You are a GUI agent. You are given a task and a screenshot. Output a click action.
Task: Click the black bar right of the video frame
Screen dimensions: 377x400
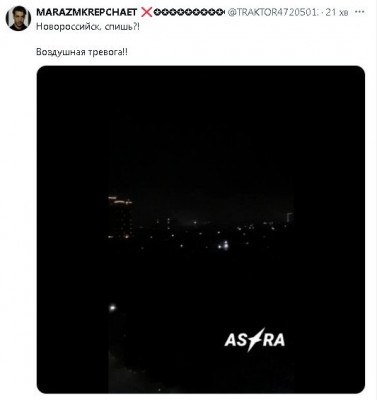pos(329,229)
